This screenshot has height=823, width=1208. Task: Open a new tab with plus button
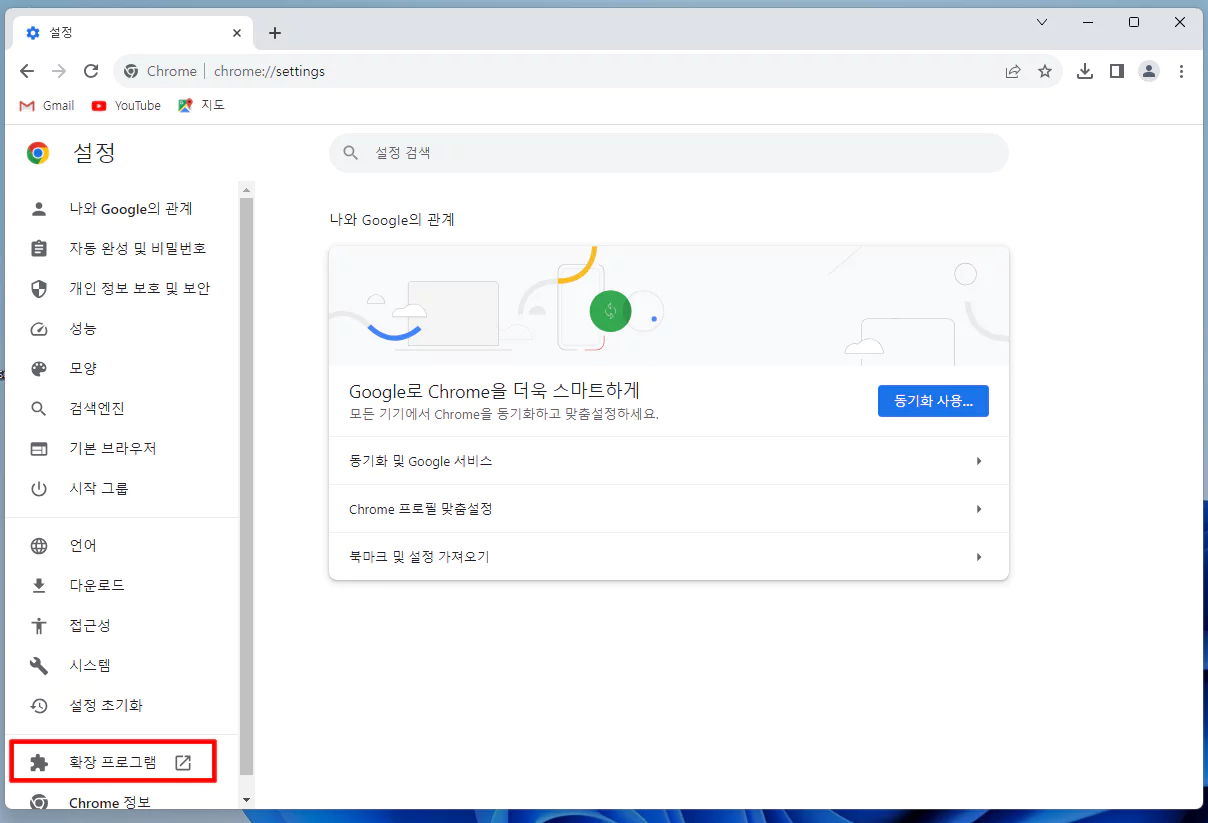[x=275, y=33]
